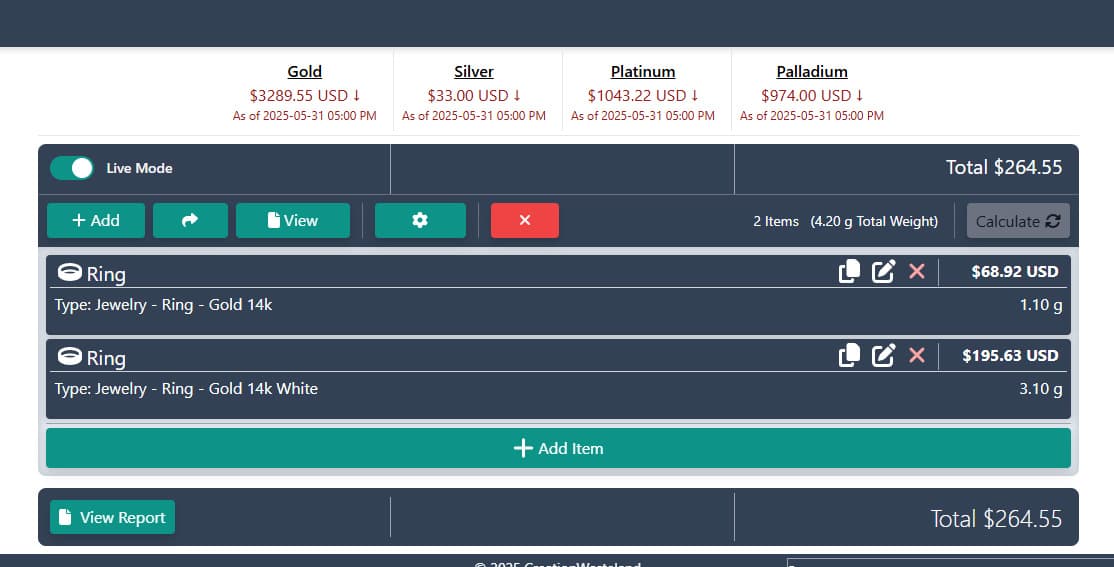Screen dimensions: 1114x567
Task: Click the 1.10 g weight value
Action: (x=1041, y=305)
